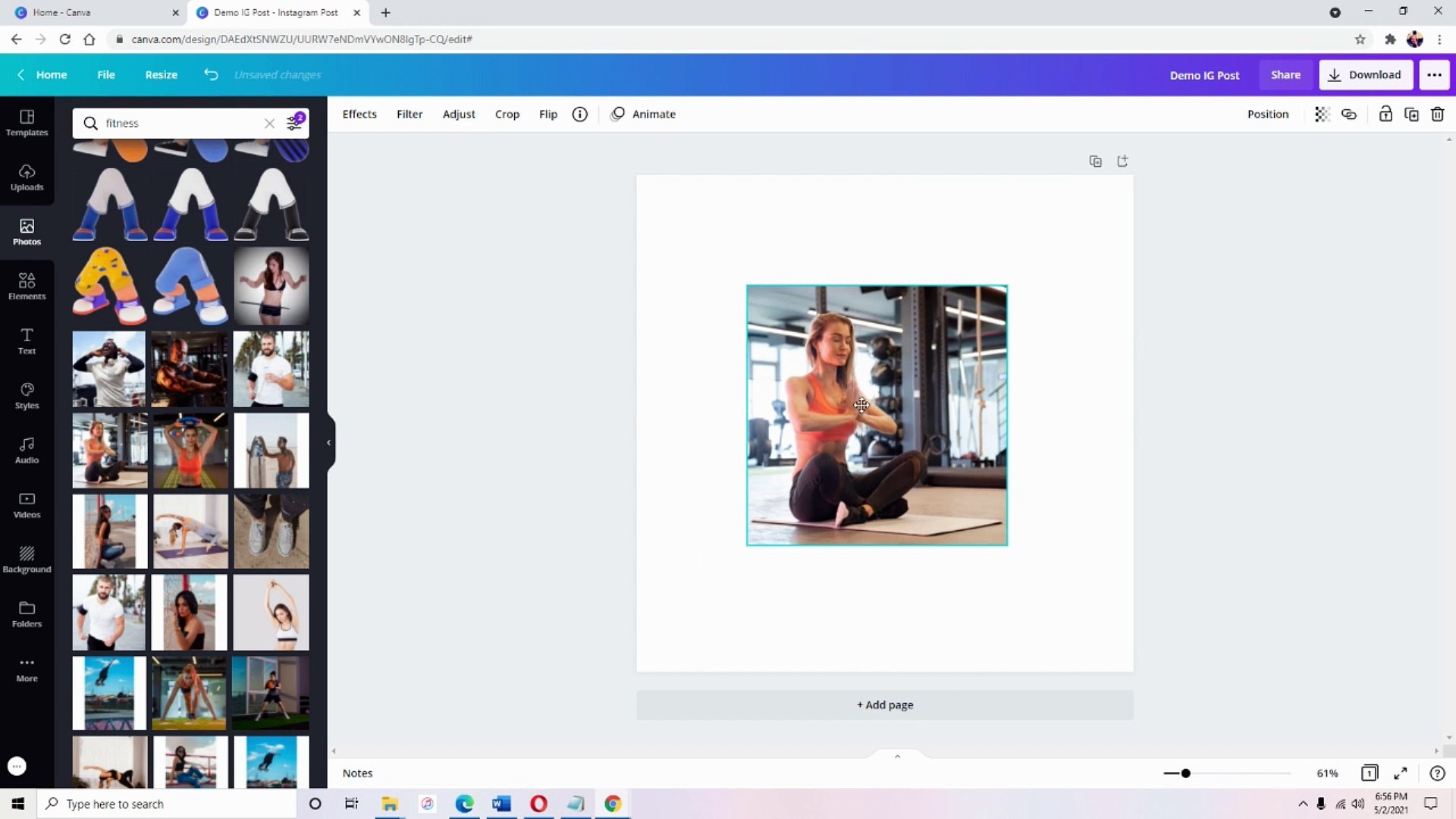Toggle the lock on selected element
Screen dimensions: 1456x819
[x=1385, y=114]
